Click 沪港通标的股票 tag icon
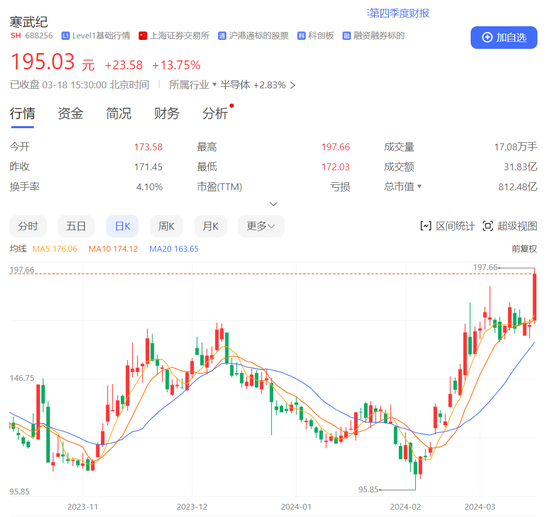 [222, 36]
